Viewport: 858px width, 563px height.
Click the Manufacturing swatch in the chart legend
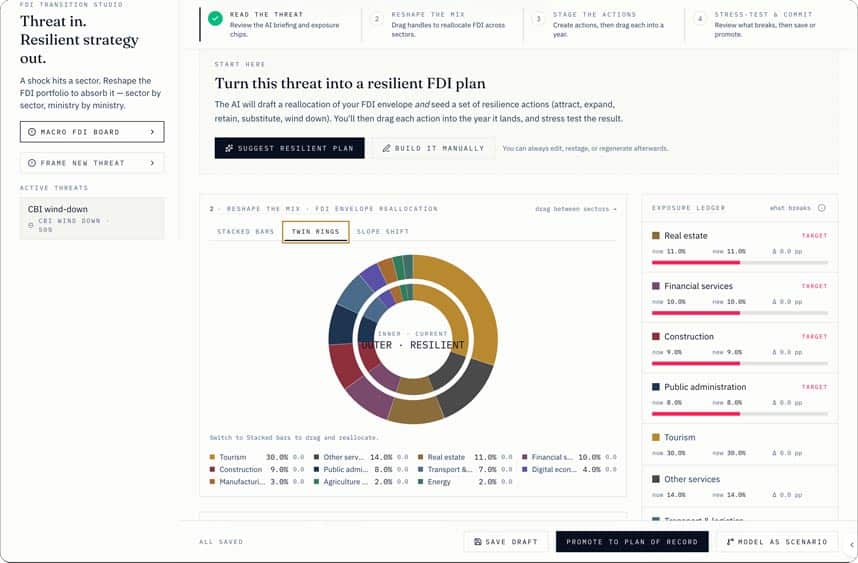tap(212, 482)
